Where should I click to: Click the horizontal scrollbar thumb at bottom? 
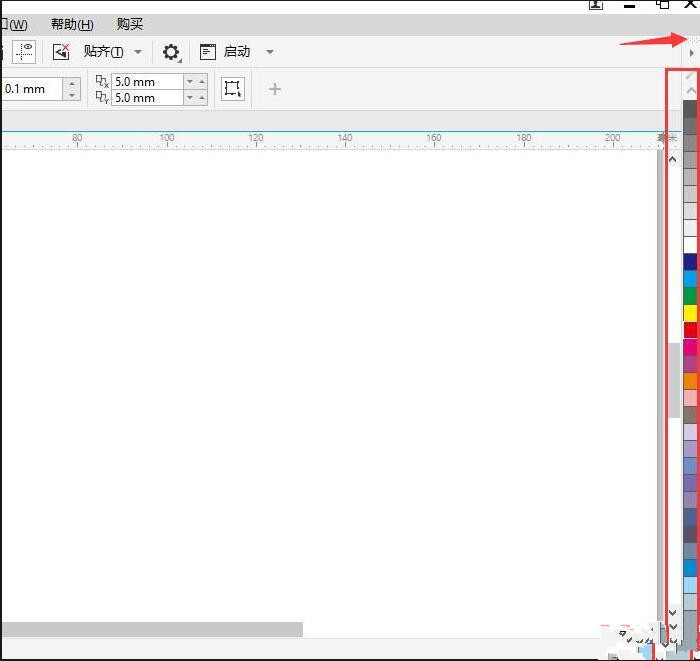pos(151,629)
